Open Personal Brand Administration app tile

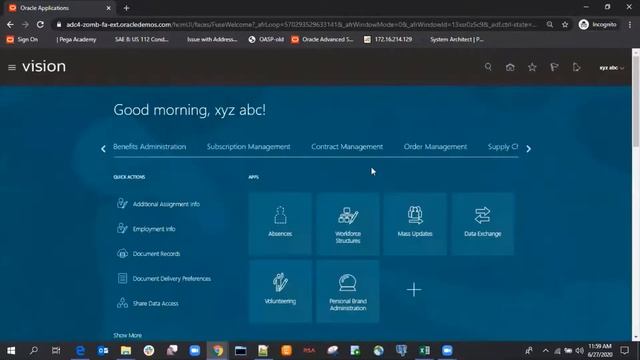coord(348,291)
